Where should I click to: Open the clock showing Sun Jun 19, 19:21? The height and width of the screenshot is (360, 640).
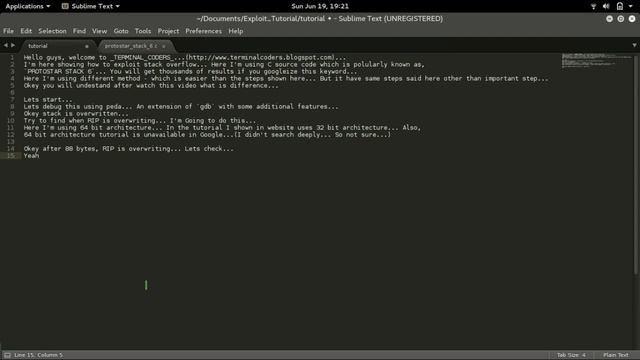320,6
